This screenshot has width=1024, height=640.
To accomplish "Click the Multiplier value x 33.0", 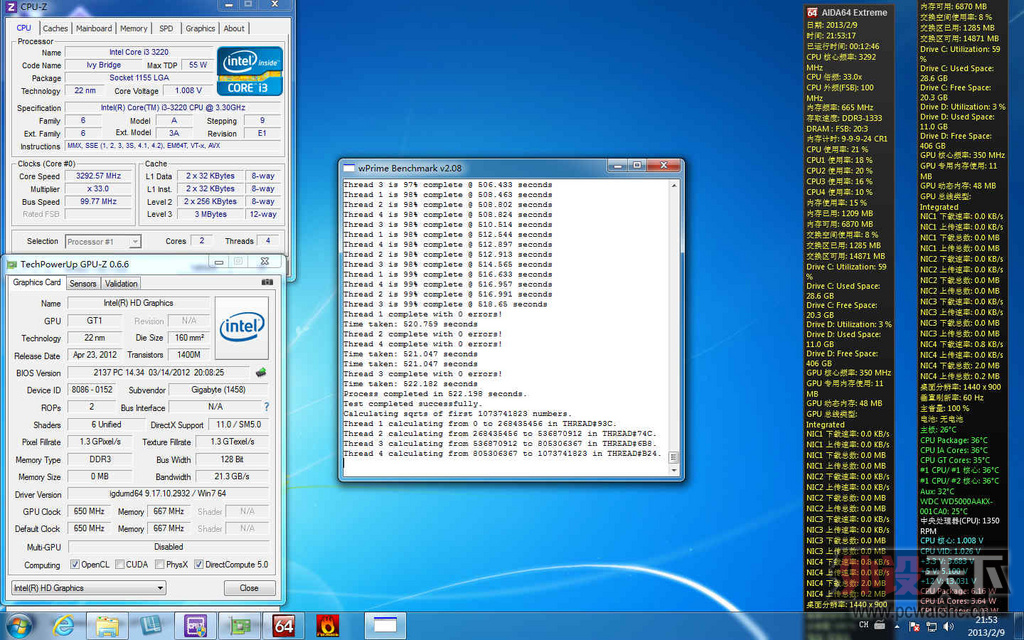I will [x=98, y=189].
